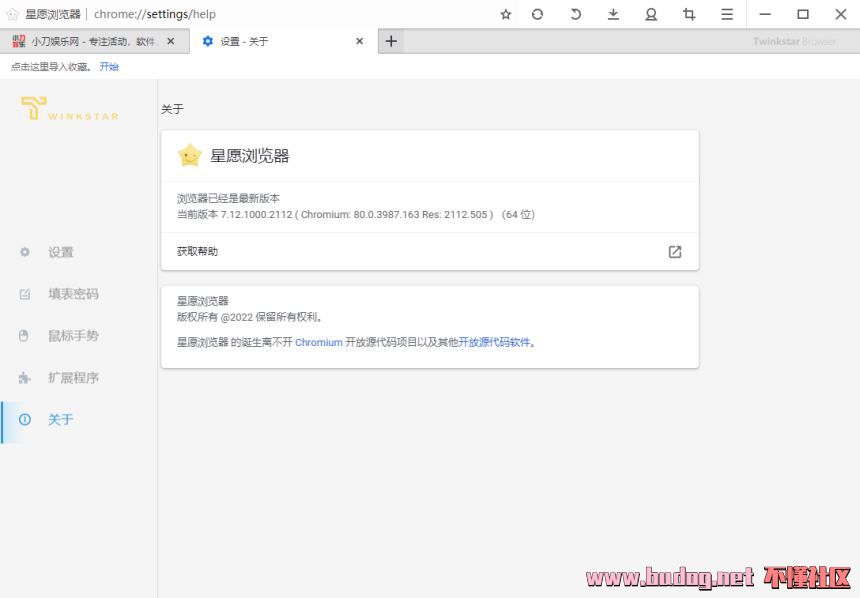Click the home icon beside address bar
This screenshot has width=860, height=598.
(x=12, y=14)
